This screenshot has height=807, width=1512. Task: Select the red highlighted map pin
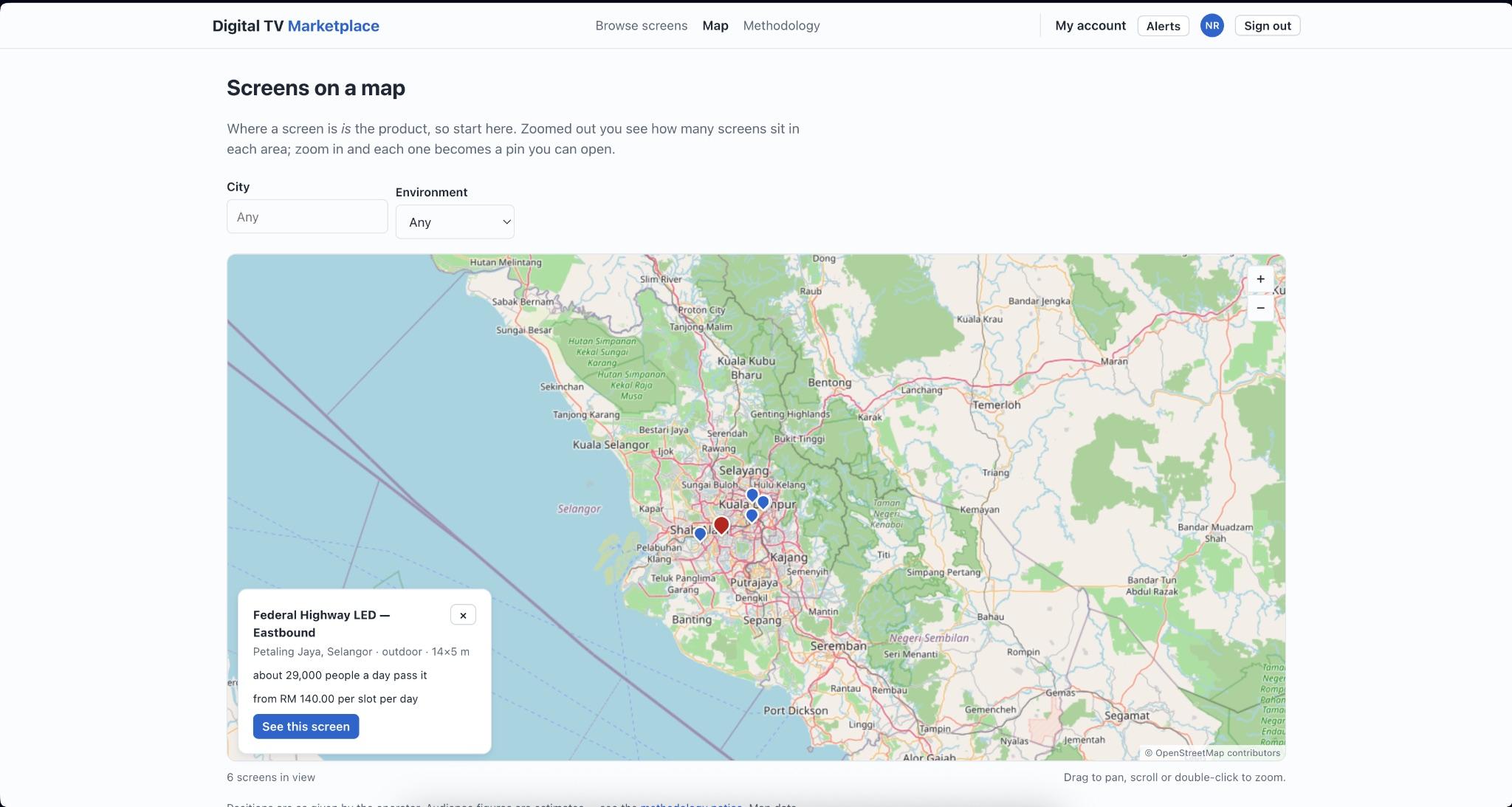[x=721, y=525]
